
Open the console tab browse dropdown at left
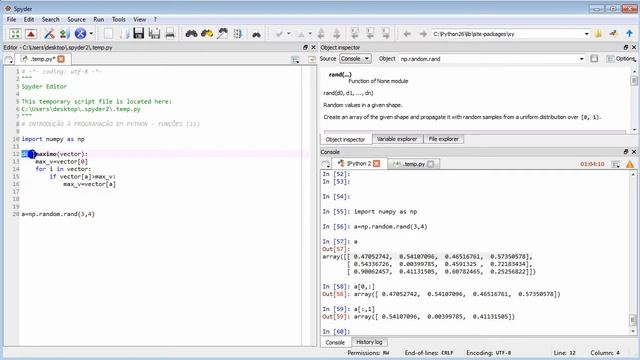click(326, 164)
